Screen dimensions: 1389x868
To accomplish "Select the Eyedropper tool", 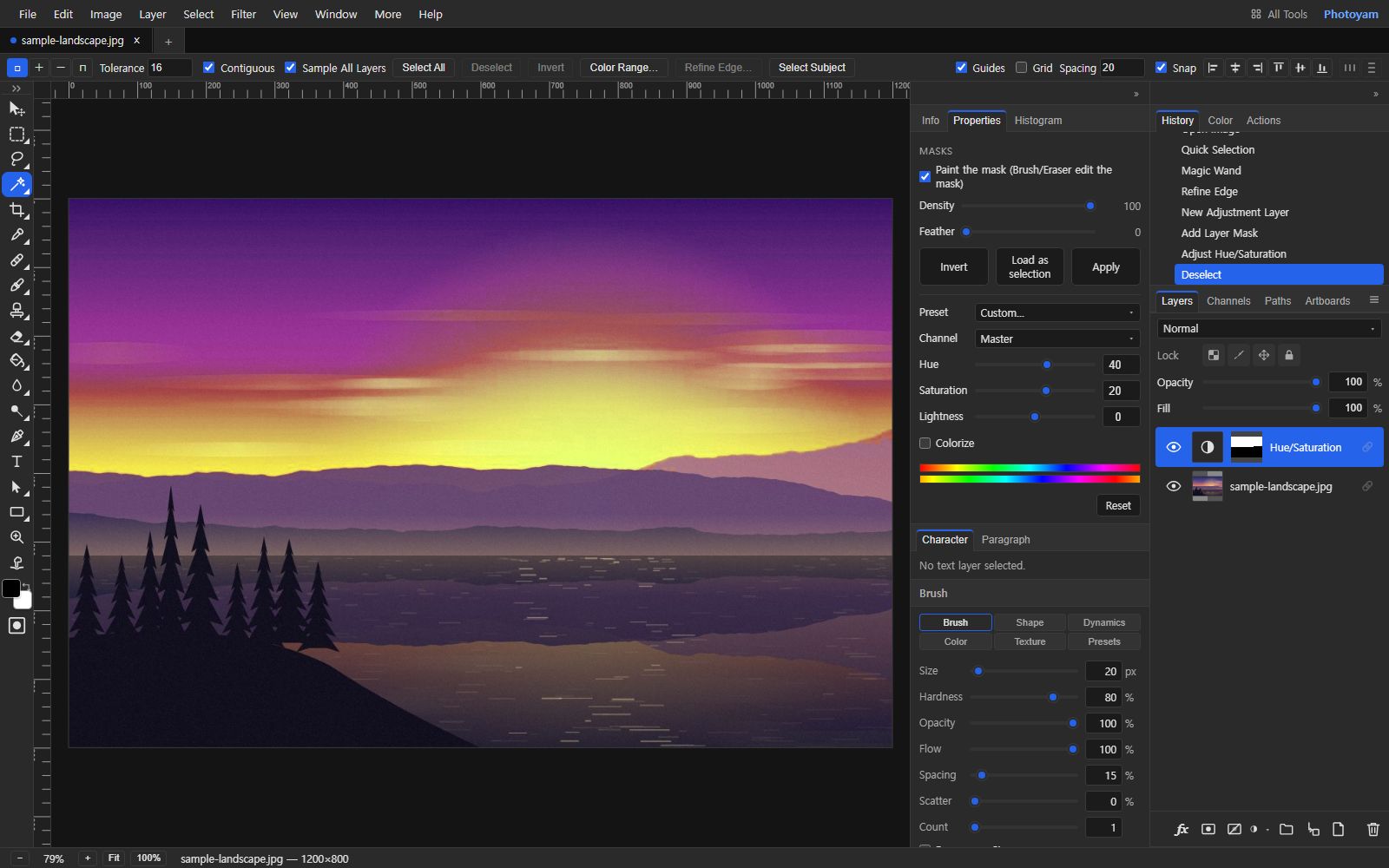I will 16,234.
